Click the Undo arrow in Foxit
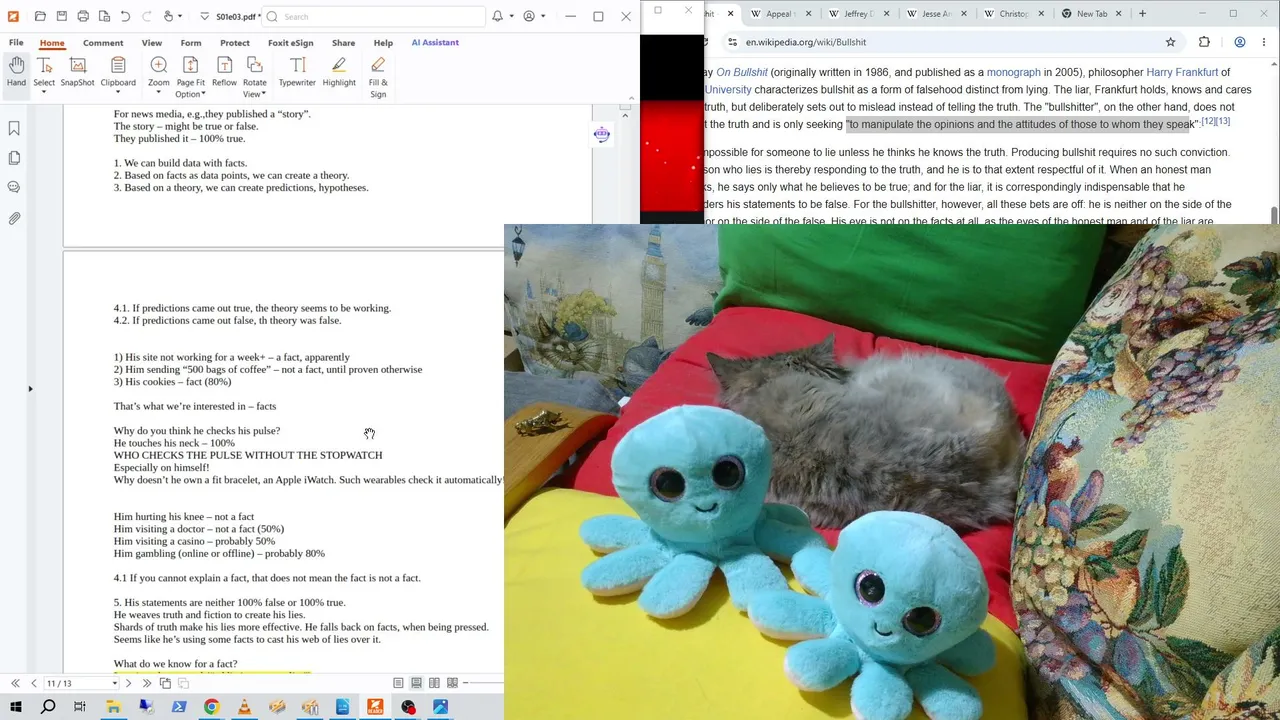The image size is (1280, 720). pyautogui.click(x=125, y=16)
